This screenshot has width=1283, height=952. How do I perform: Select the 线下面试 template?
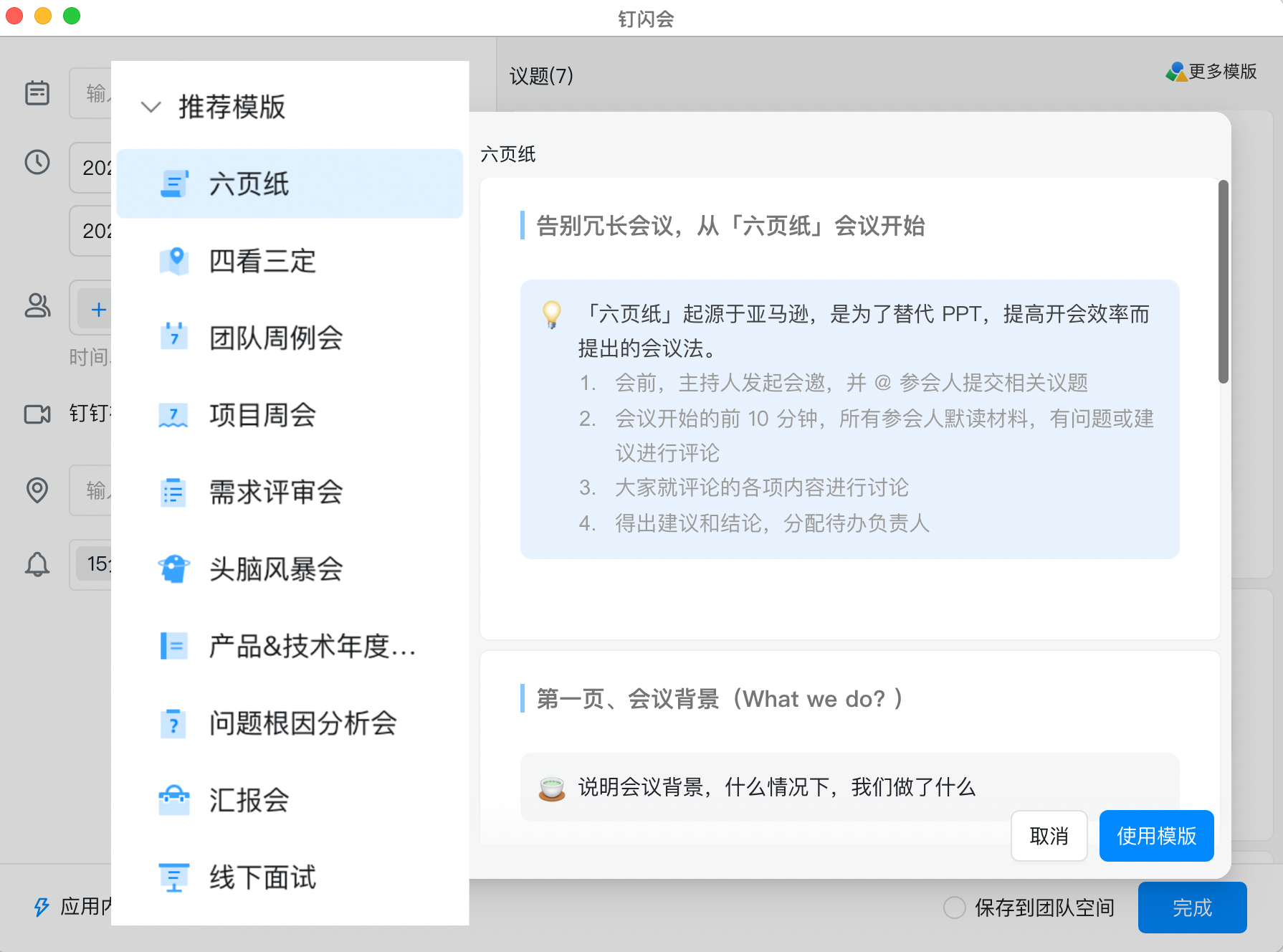(x=290, y=877)
